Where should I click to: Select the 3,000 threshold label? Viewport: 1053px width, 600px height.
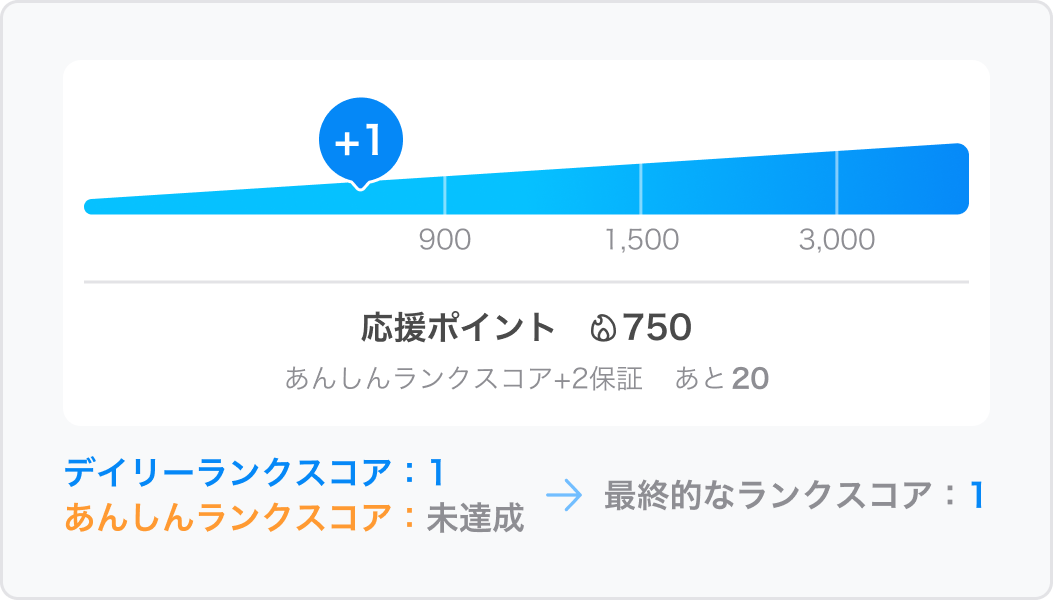(837, 240)
